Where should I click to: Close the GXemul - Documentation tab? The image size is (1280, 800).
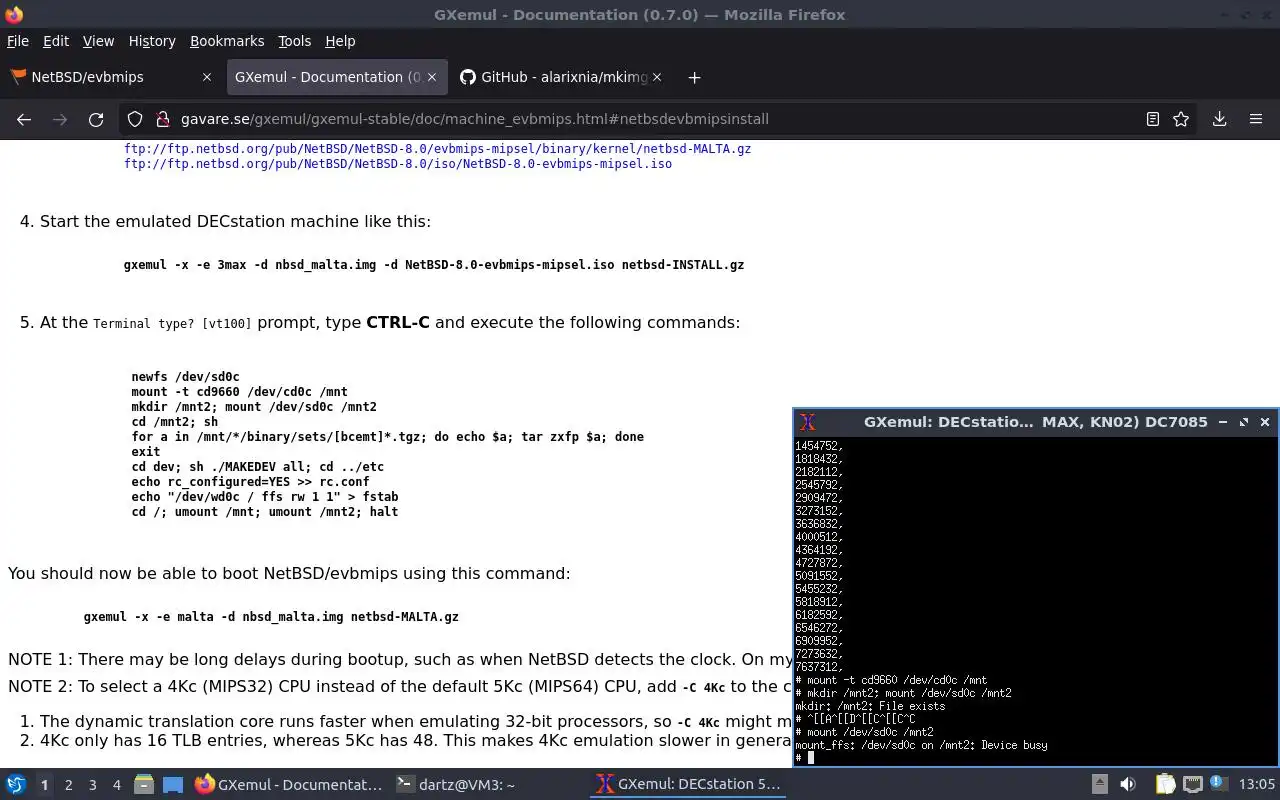pos(432,77)
